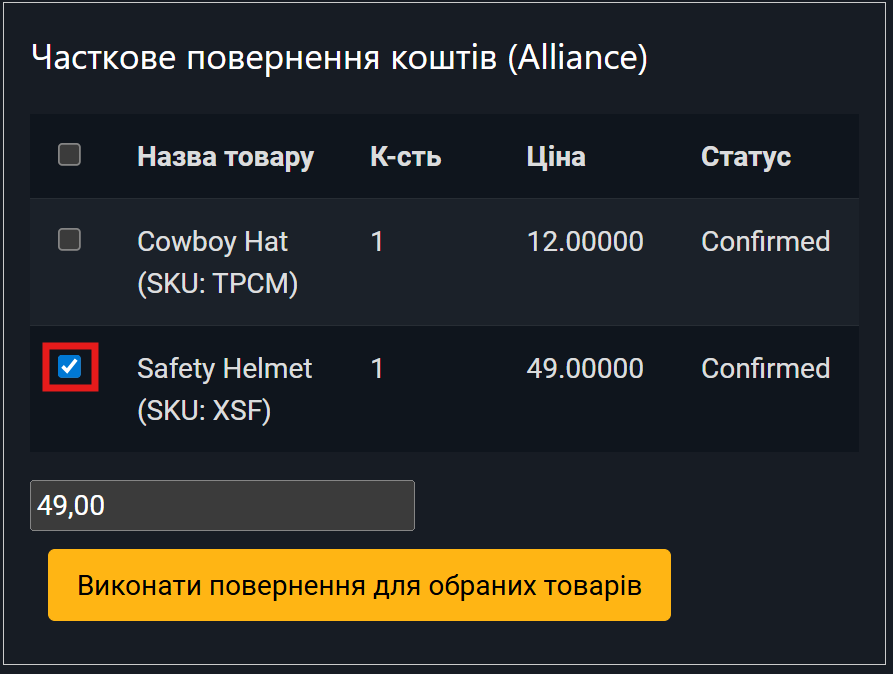
Task: Click the 'К-сть' column header
Action: point(405,157)
